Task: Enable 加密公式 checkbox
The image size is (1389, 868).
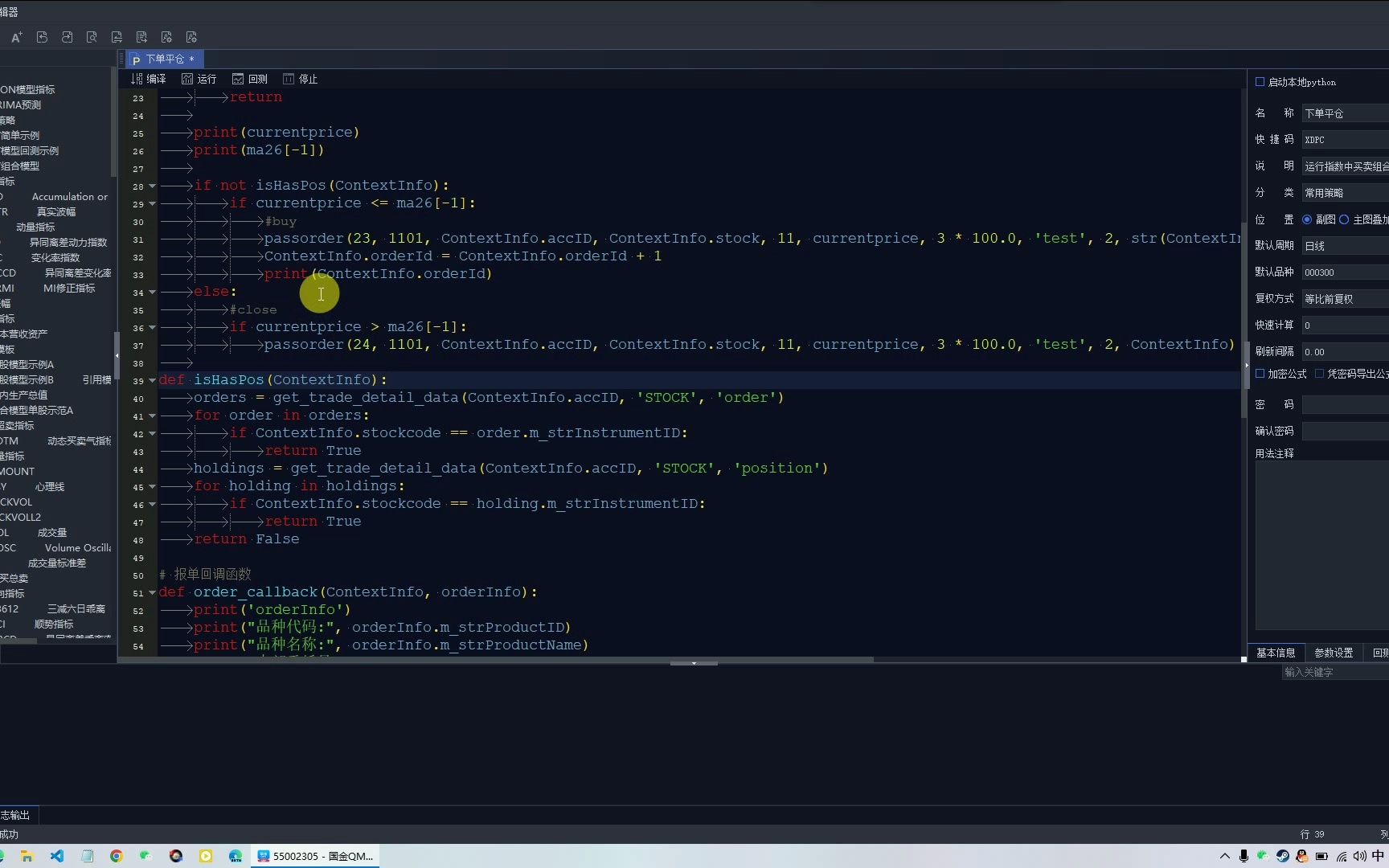Action: pos(1260,374)
